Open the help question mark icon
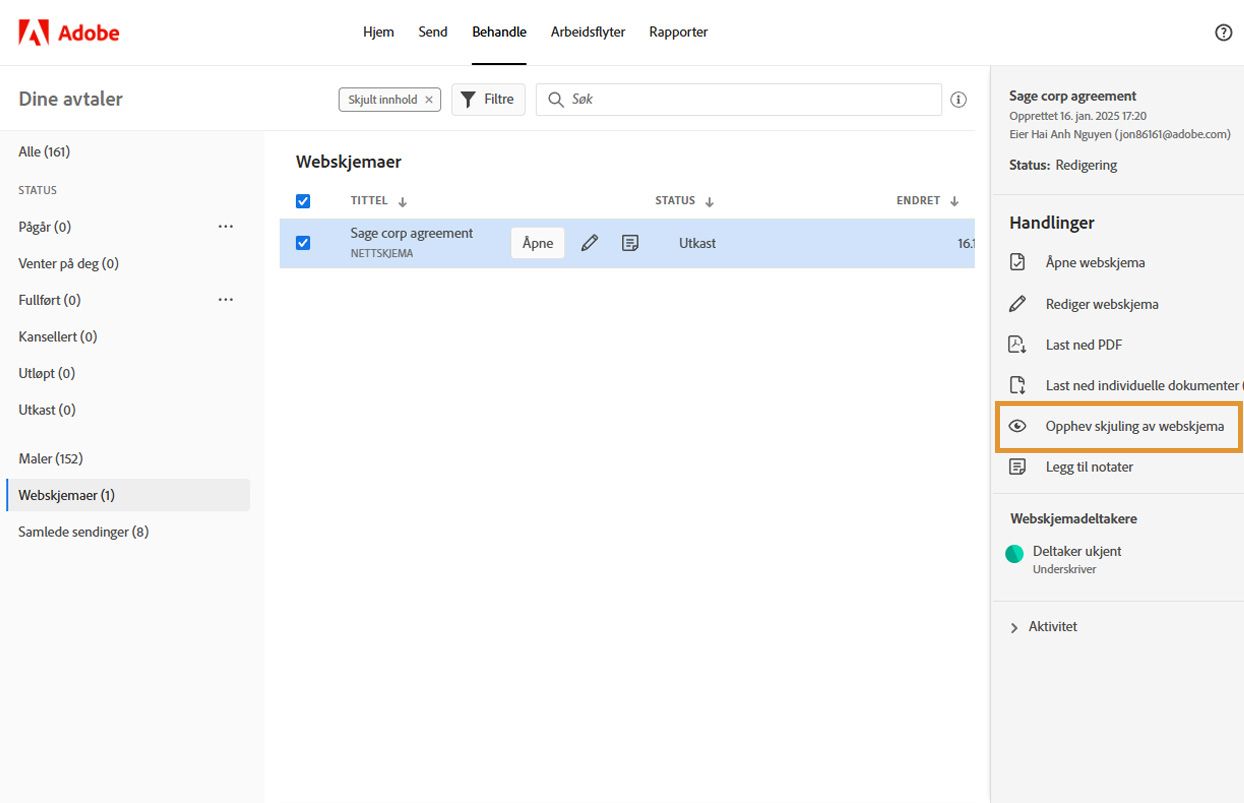This screenshot has height=803, width=1244. coord(1223,32)
